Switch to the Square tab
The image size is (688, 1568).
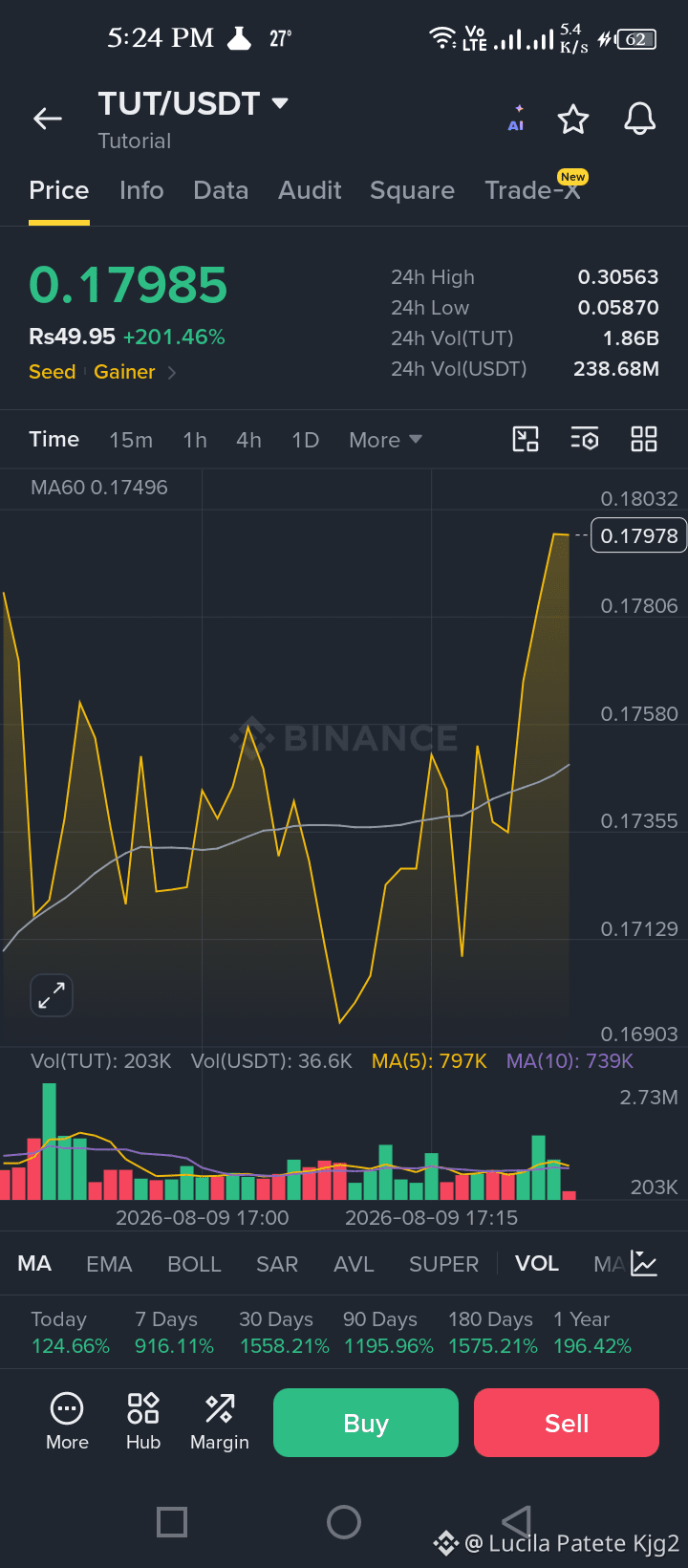pyautogui.click(x=412, y=190)
